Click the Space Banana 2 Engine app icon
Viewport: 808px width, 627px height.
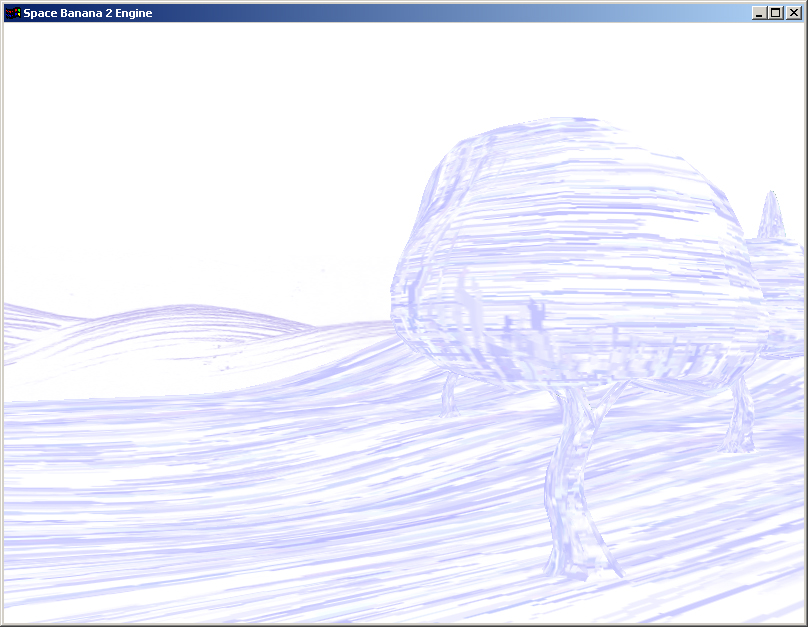click(x=13, y=13)
